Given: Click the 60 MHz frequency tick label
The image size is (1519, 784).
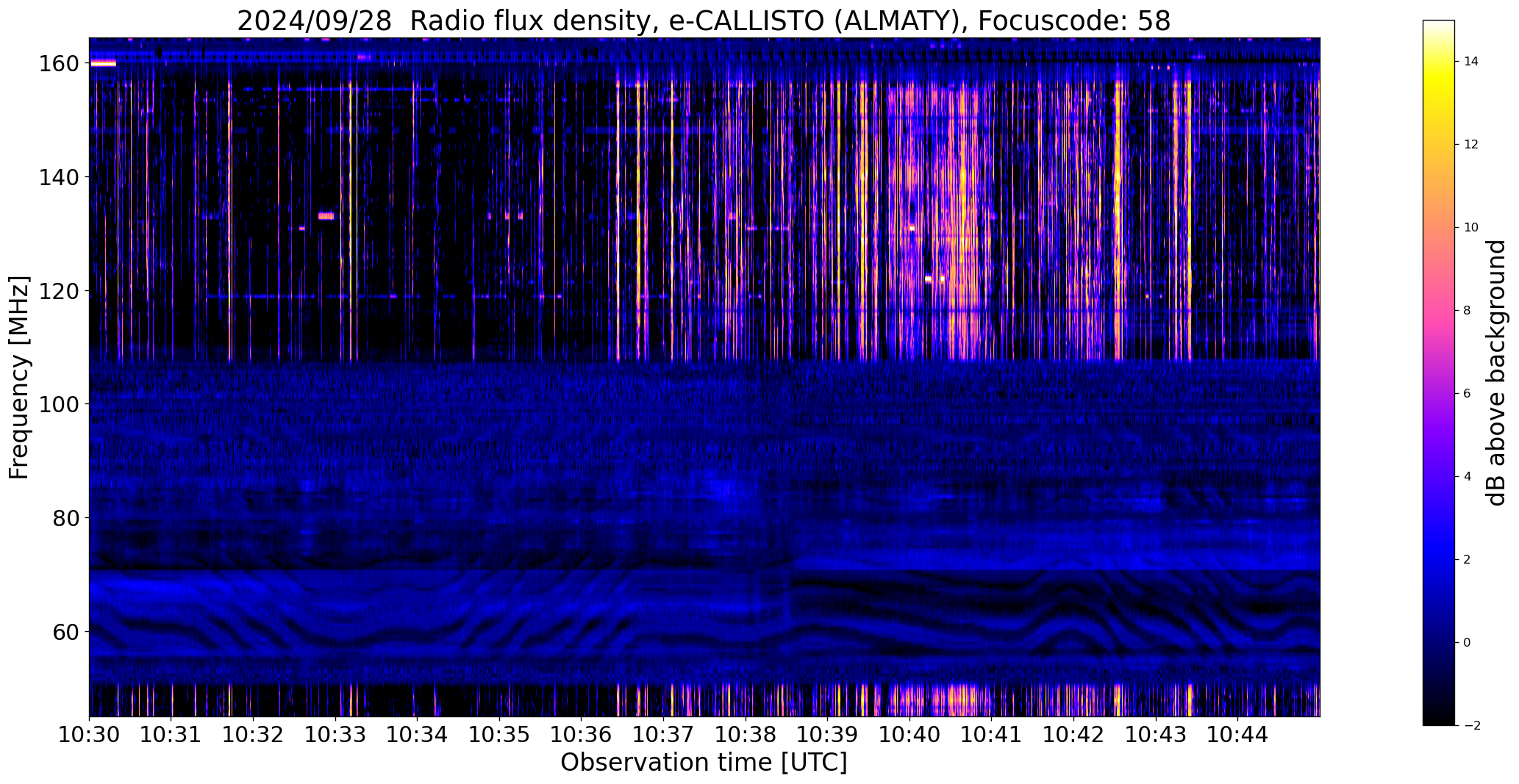Looking at the screenshot, I should point(66,631).
